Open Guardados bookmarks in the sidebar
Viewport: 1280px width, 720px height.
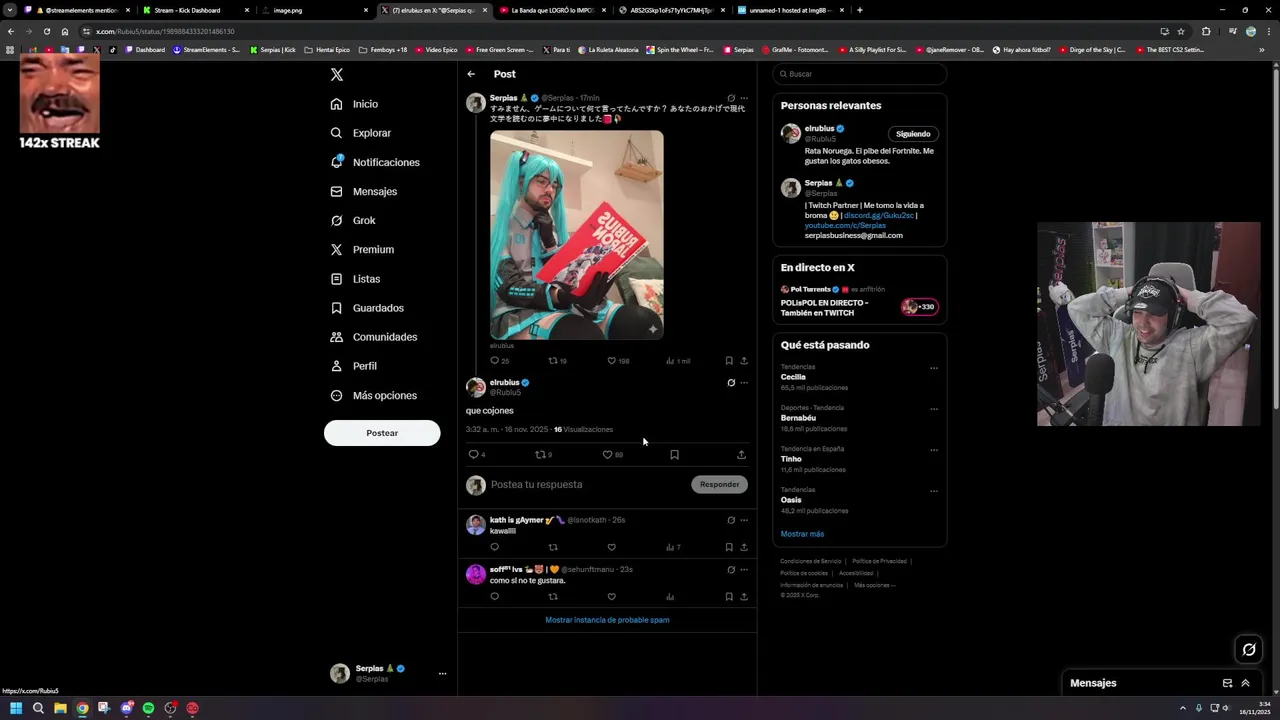(x=367, y=308)
